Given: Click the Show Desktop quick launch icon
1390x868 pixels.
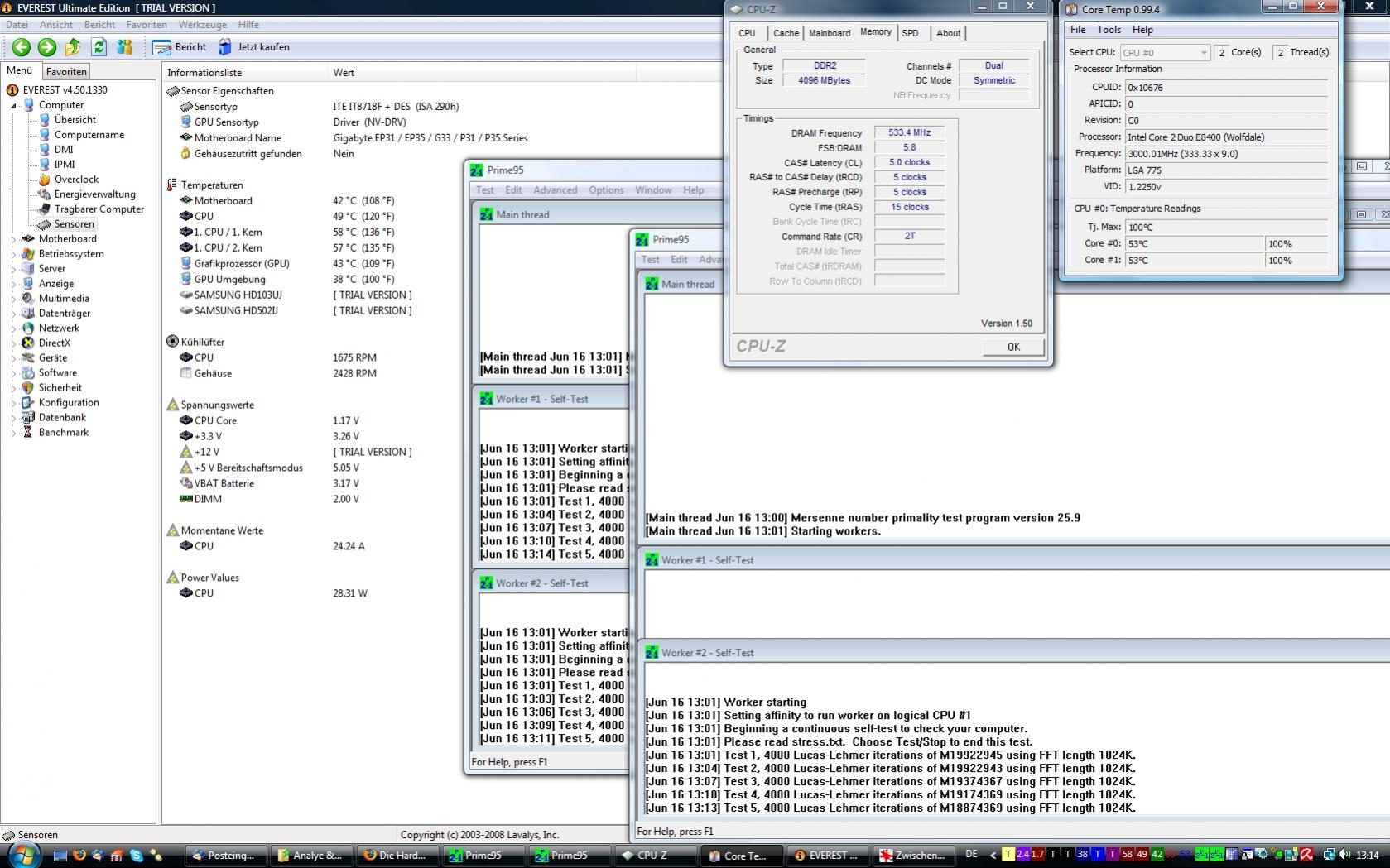Looking at the screenshot, I should [60, 856].
